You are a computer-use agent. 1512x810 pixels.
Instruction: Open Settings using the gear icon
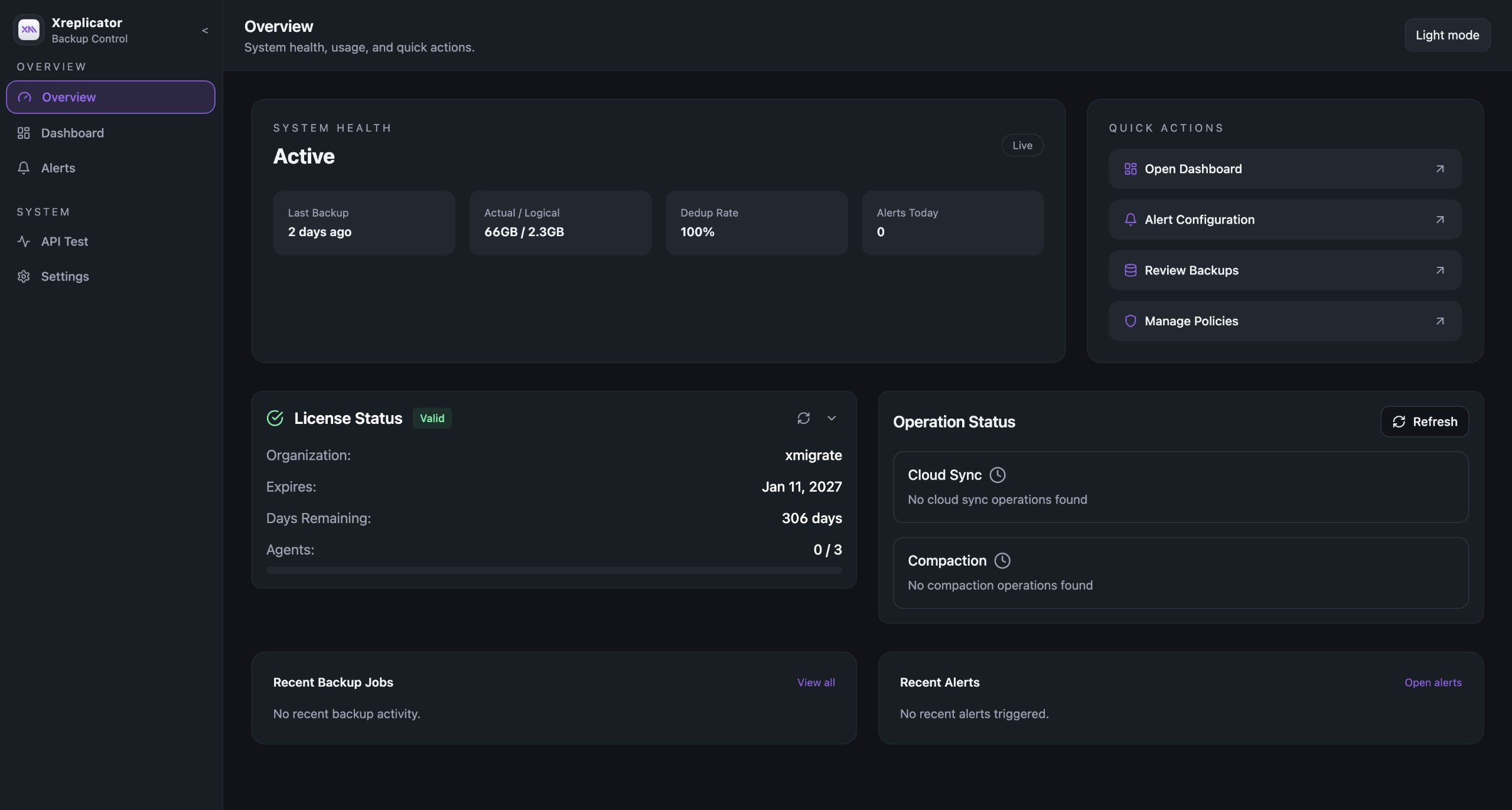24,276
